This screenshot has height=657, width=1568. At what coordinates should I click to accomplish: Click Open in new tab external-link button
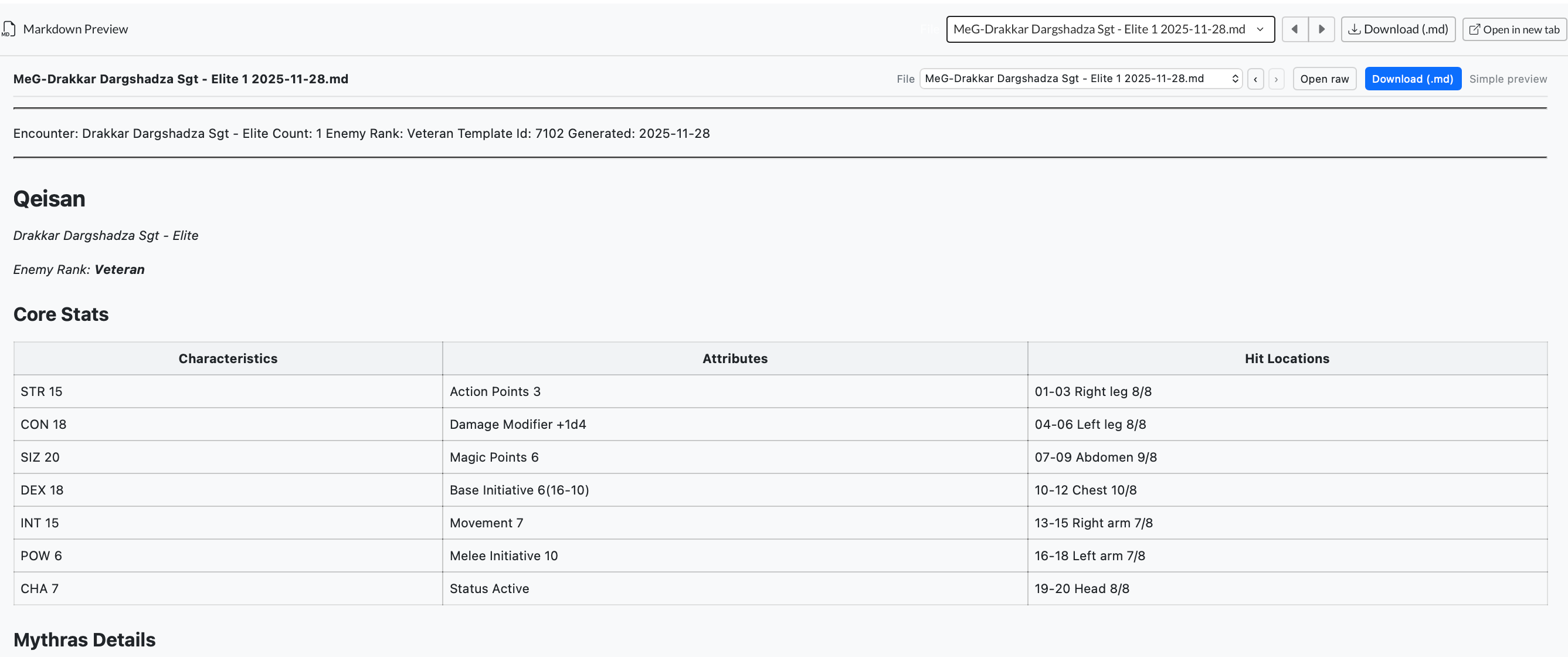point(1514,29)
